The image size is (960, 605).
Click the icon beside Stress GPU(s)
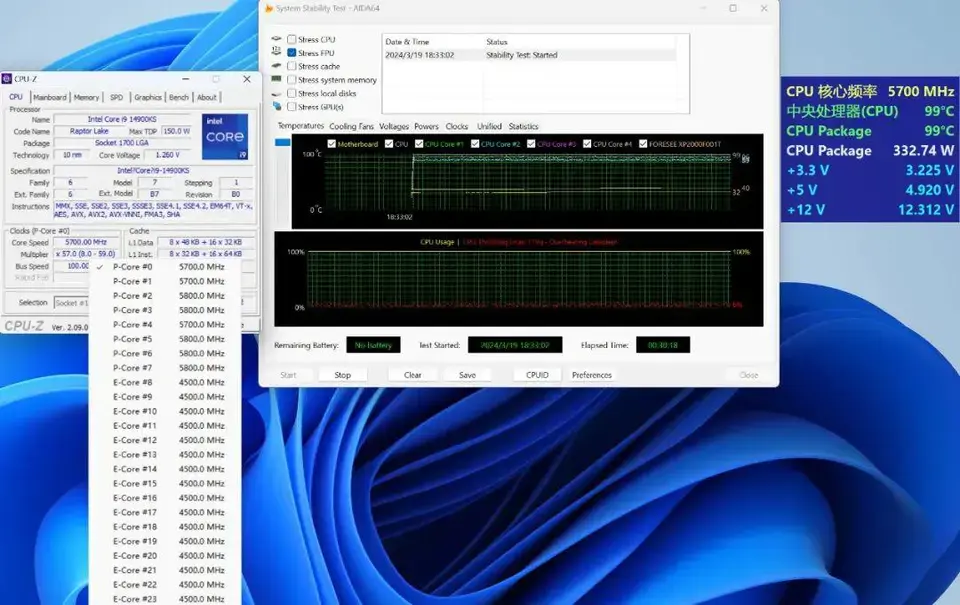click(277, 107)
